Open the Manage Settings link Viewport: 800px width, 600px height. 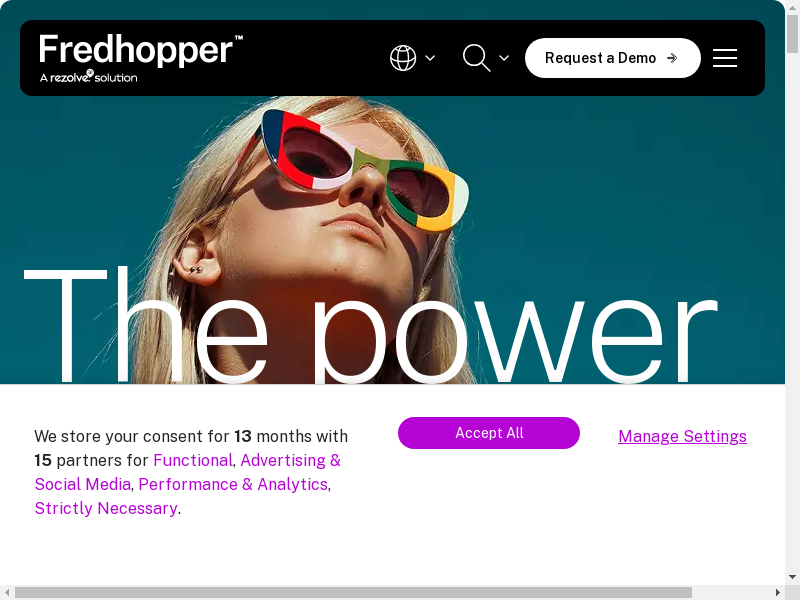(x=682, y=436)
